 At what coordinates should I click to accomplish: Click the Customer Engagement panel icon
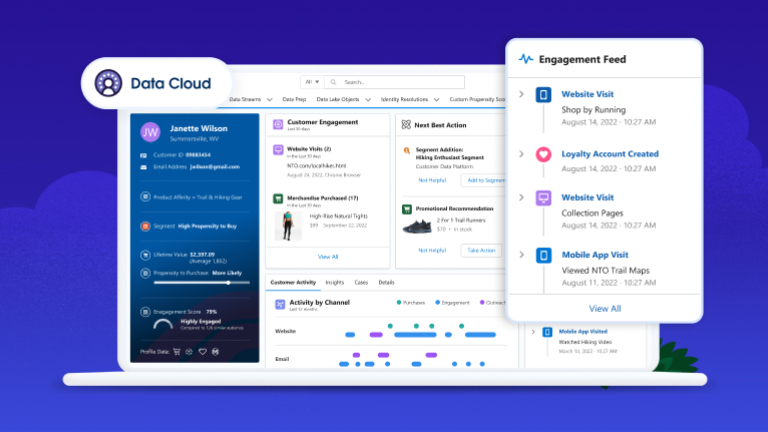[278, 124]
